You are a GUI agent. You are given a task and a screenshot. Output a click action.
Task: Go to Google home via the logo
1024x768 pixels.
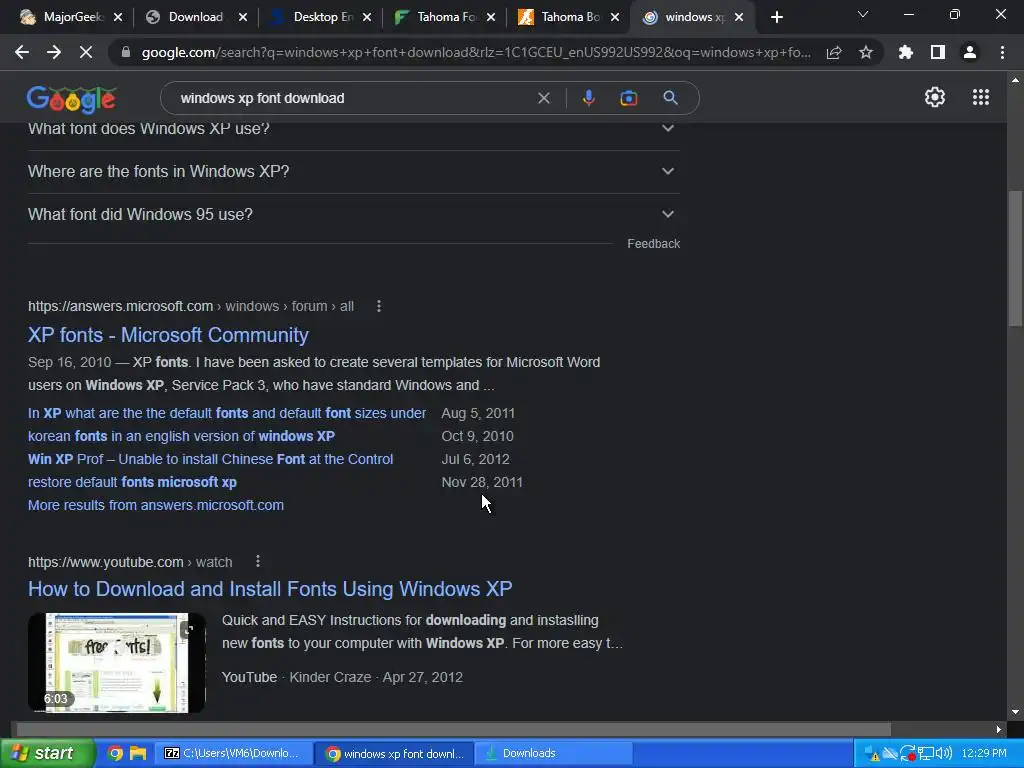(71, 99)
